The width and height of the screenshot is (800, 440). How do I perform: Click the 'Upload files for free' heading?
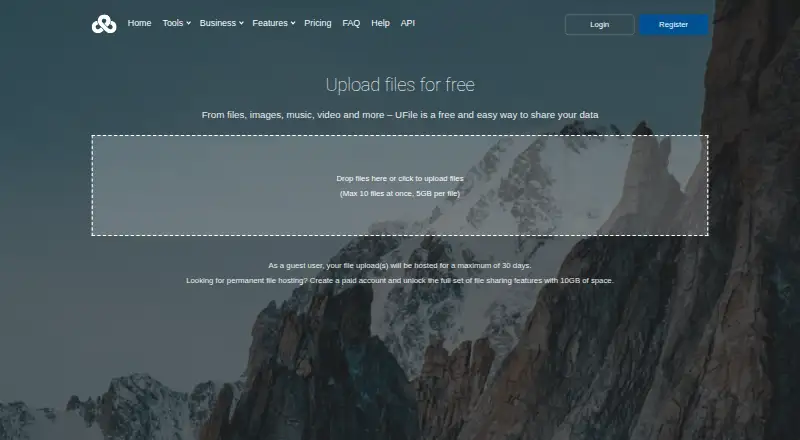tap(400, 85)
